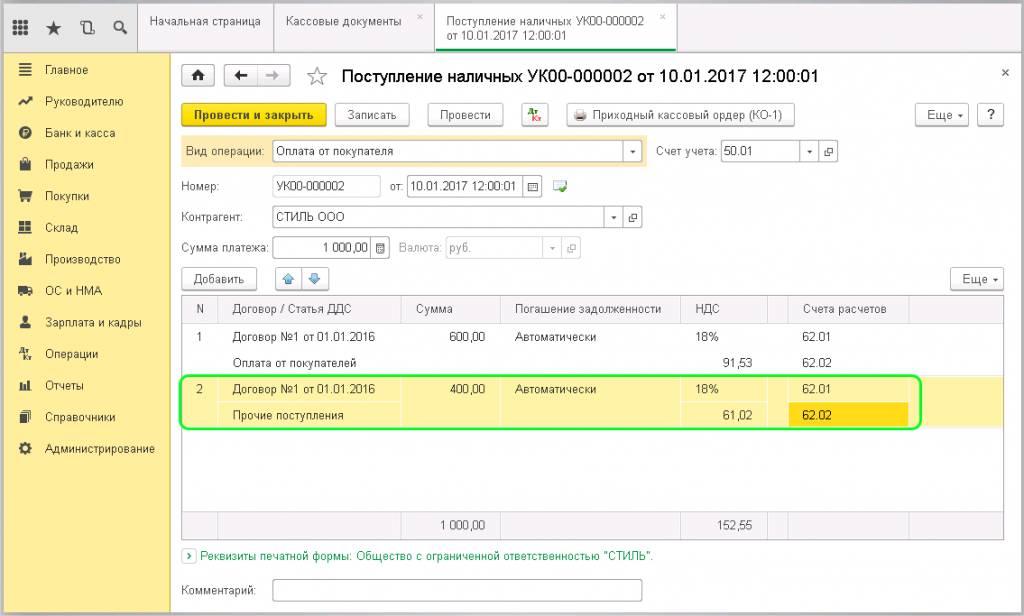Open Favorites star in top bar
Image resolution: width=1024 pixels, height=616 pixels.
click(54, 27)
